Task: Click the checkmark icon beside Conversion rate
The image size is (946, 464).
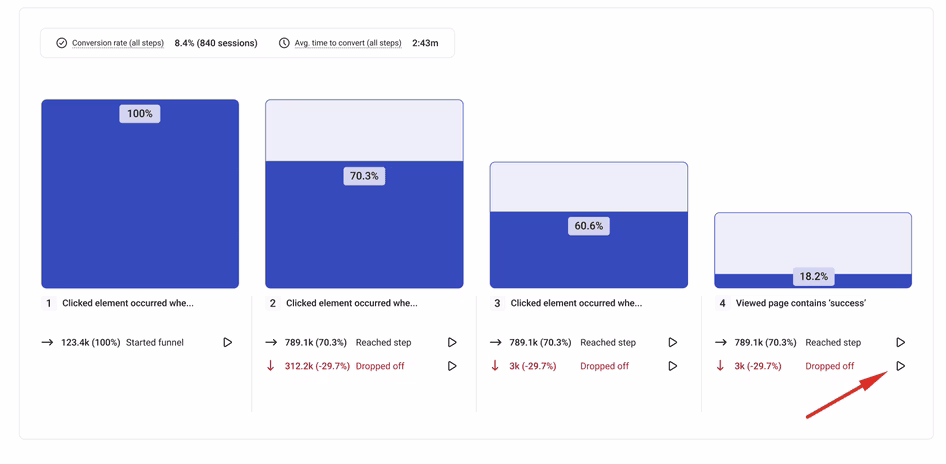Action: pyautogui.click(x=62, y=43)
